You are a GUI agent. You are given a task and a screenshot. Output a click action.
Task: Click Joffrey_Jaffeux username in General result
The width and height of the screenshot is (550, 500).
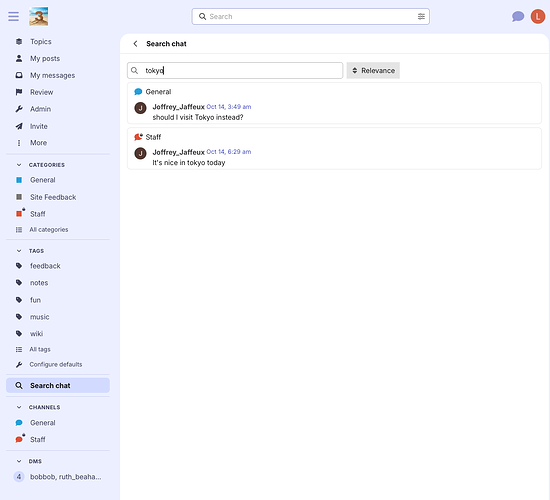click(x=179, y=107)
